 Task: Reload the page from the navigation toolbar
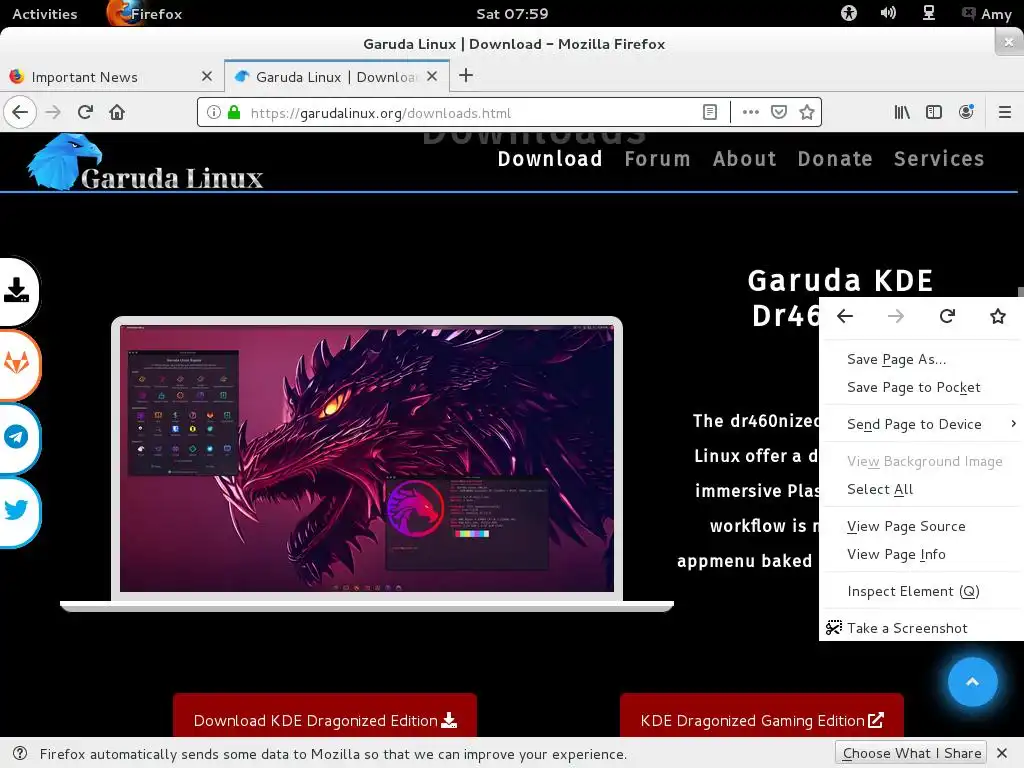[85, 112]
